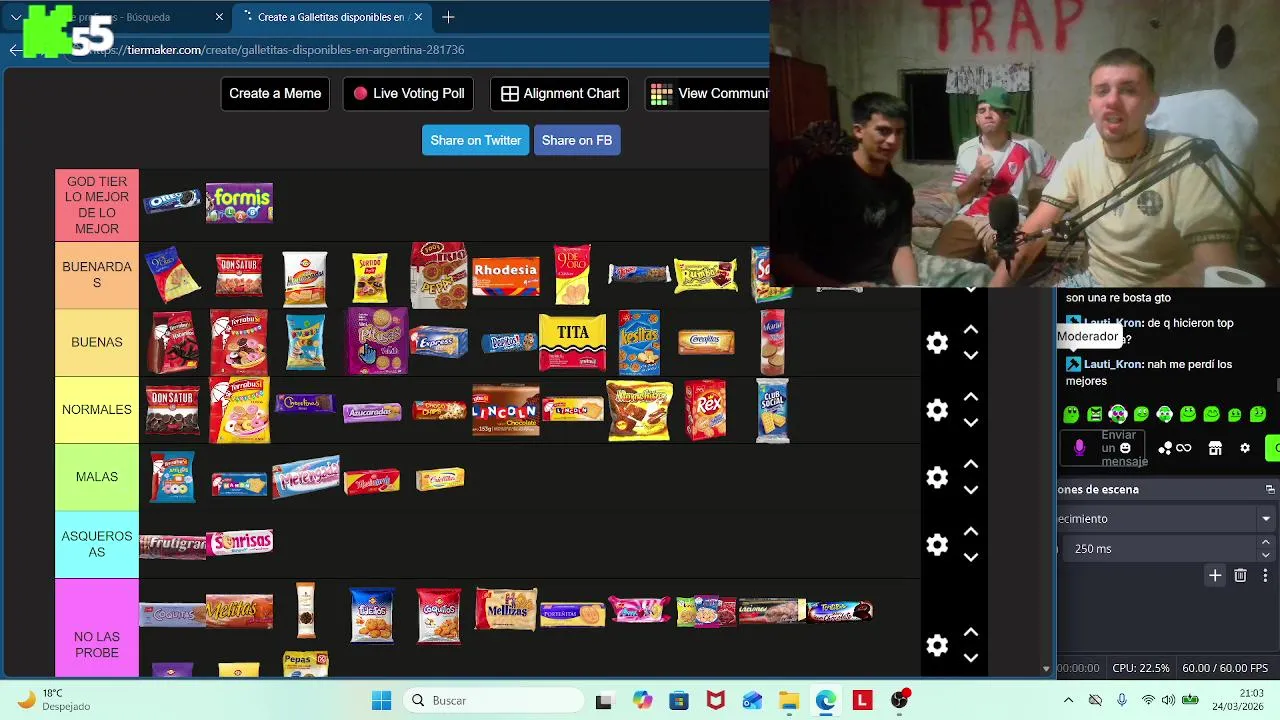Screen dimensions: 1280x720
Task: Open settings gear for NORMALES tier row
Action: pos(937,410)
